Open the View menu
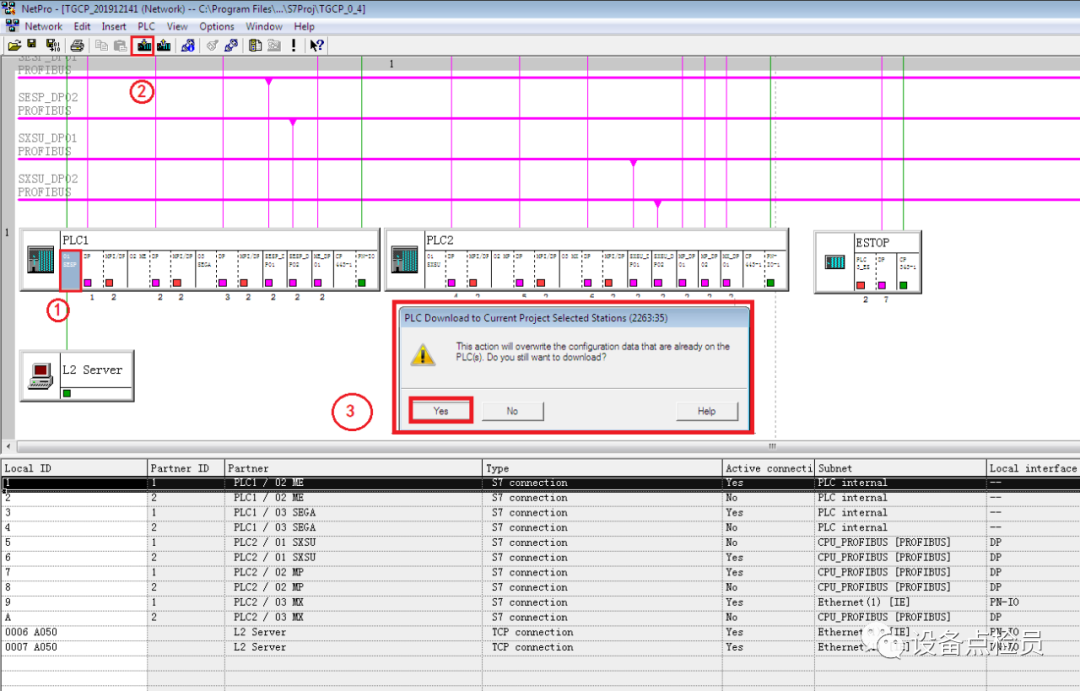The height and width of the screenshot is (691, 1080). 177,26
